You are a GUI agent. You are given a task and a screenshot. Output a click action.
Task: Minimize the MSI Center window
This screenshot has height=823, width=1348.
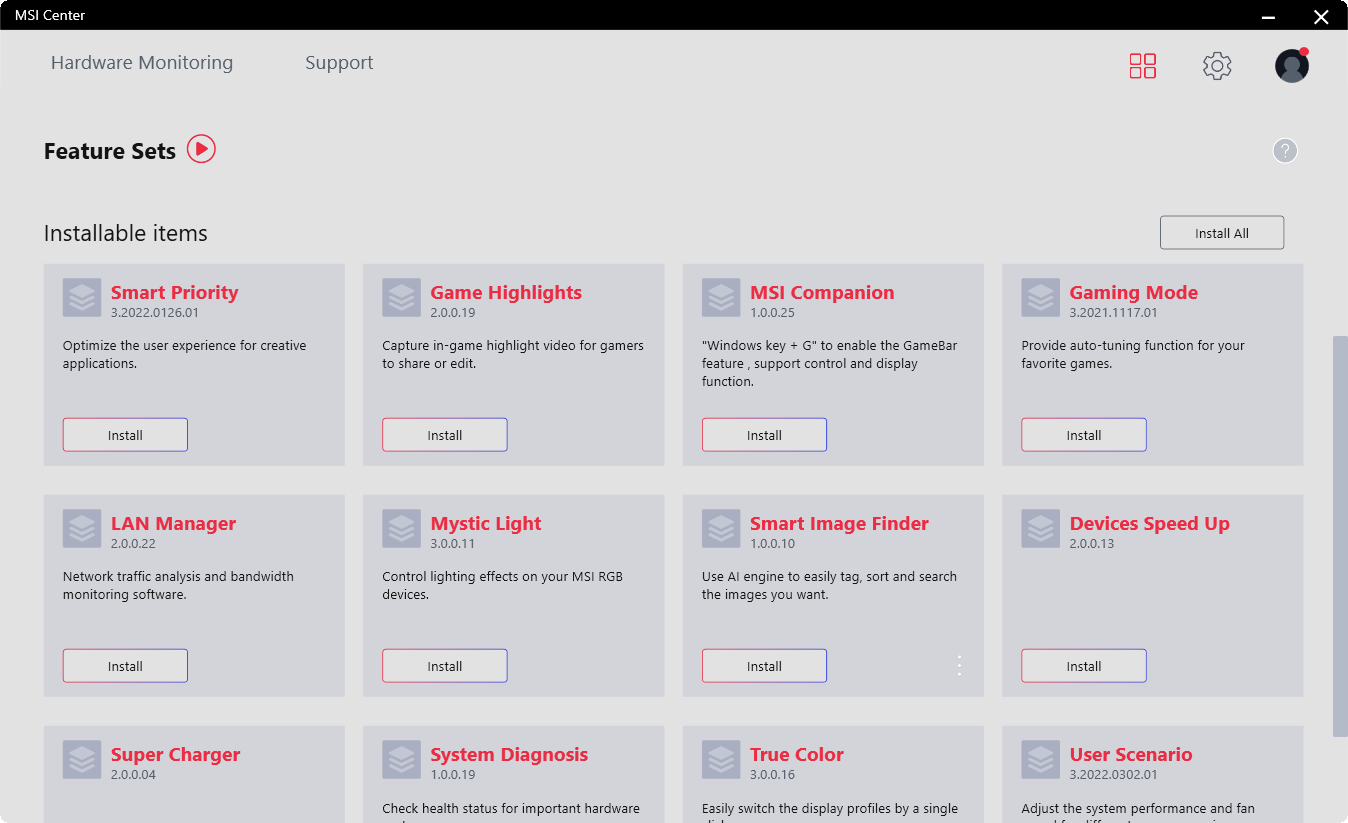1269,16
